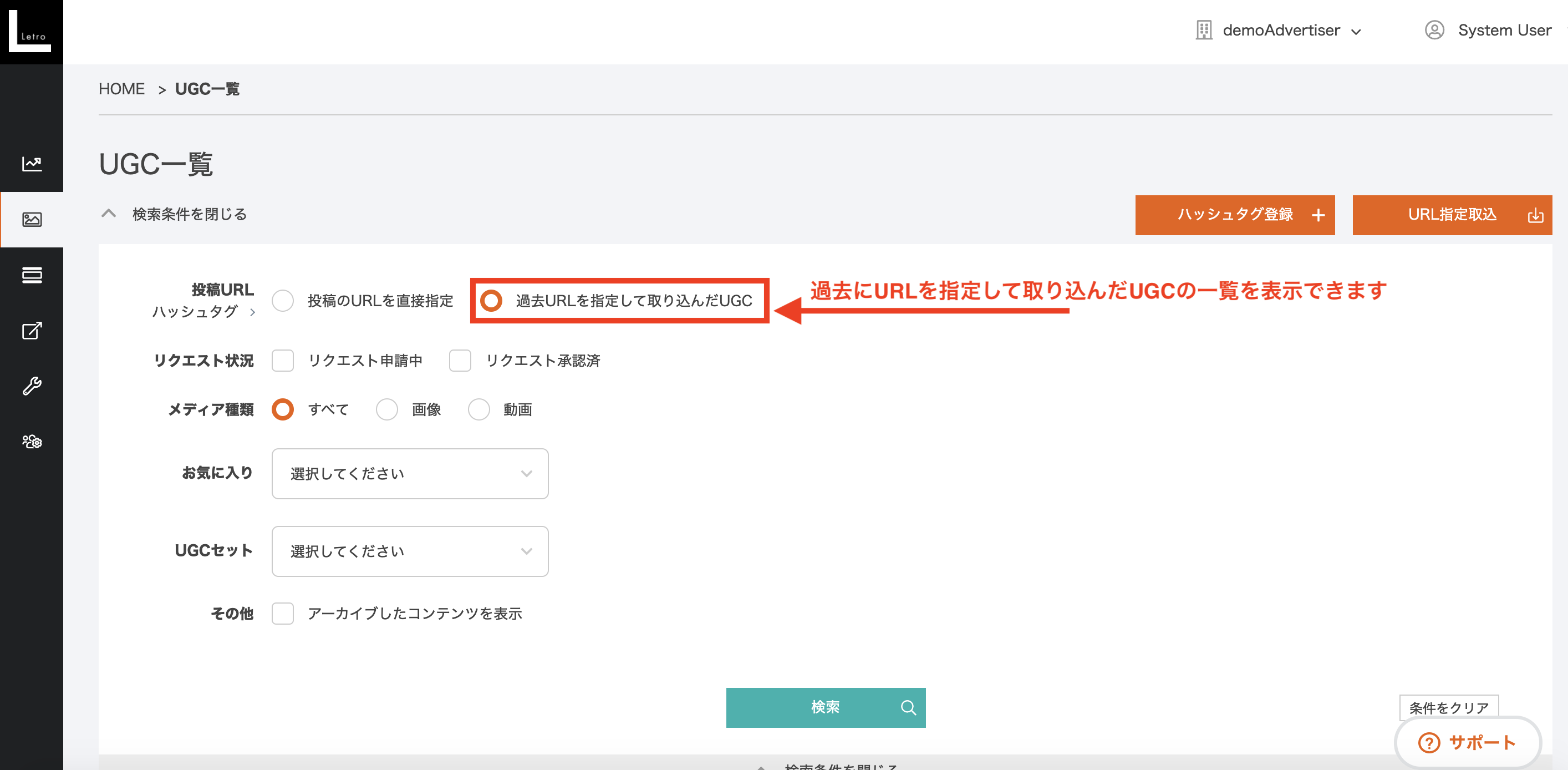Click the edit/external link sidebar icon
1568x770 pixels.
pos(32,331)
